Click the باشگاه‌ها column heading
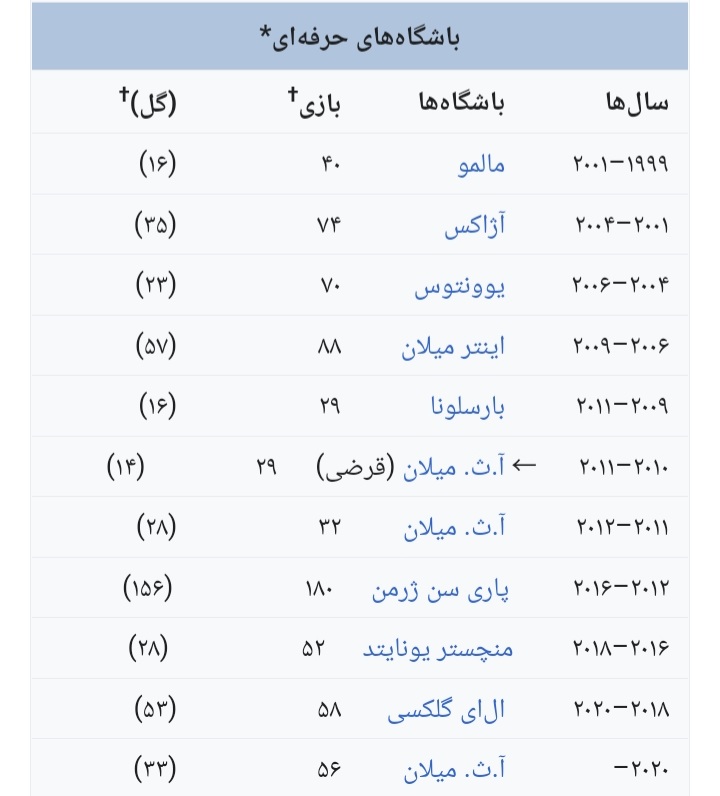 (x=462, y=103)
